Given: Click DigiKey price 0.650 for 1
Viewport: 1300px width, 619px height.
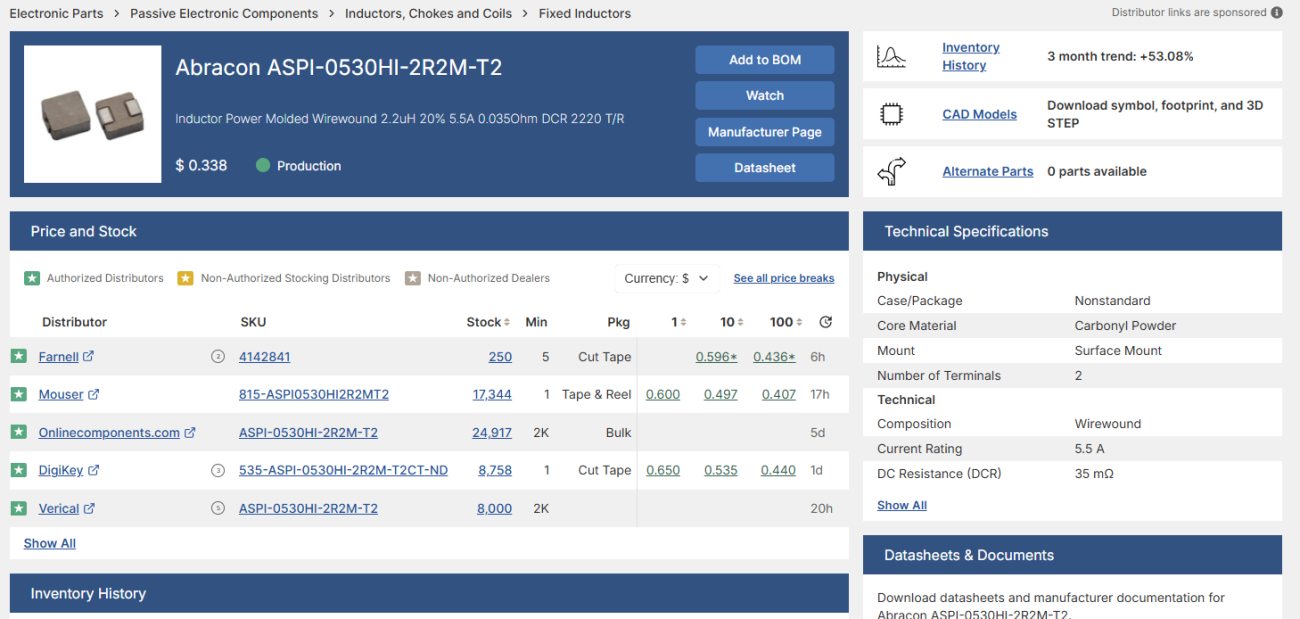Looking at the screenshot, I should [663, 470].
